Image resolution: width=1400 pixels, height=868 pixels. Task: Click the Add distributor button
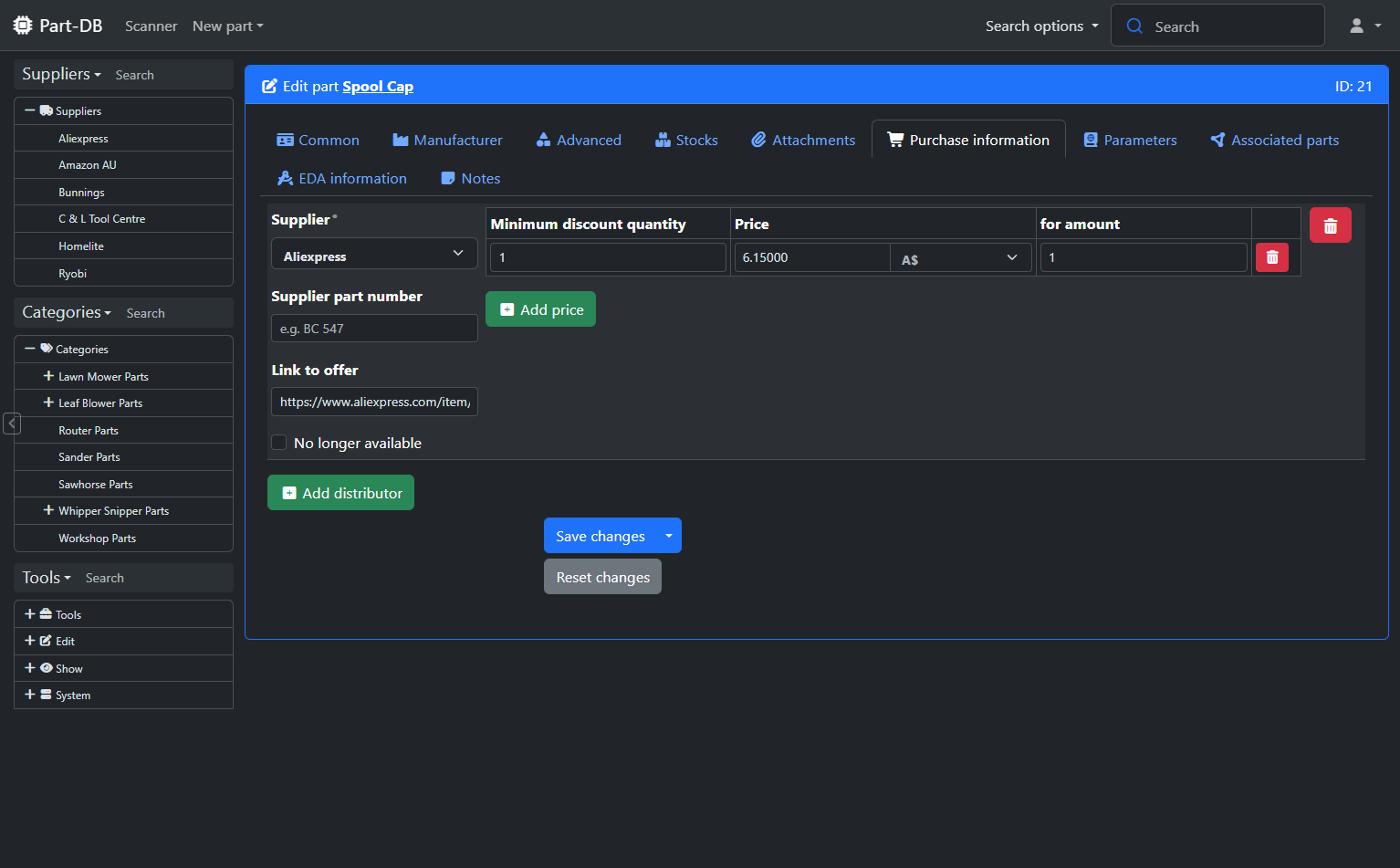pos(340,493)
